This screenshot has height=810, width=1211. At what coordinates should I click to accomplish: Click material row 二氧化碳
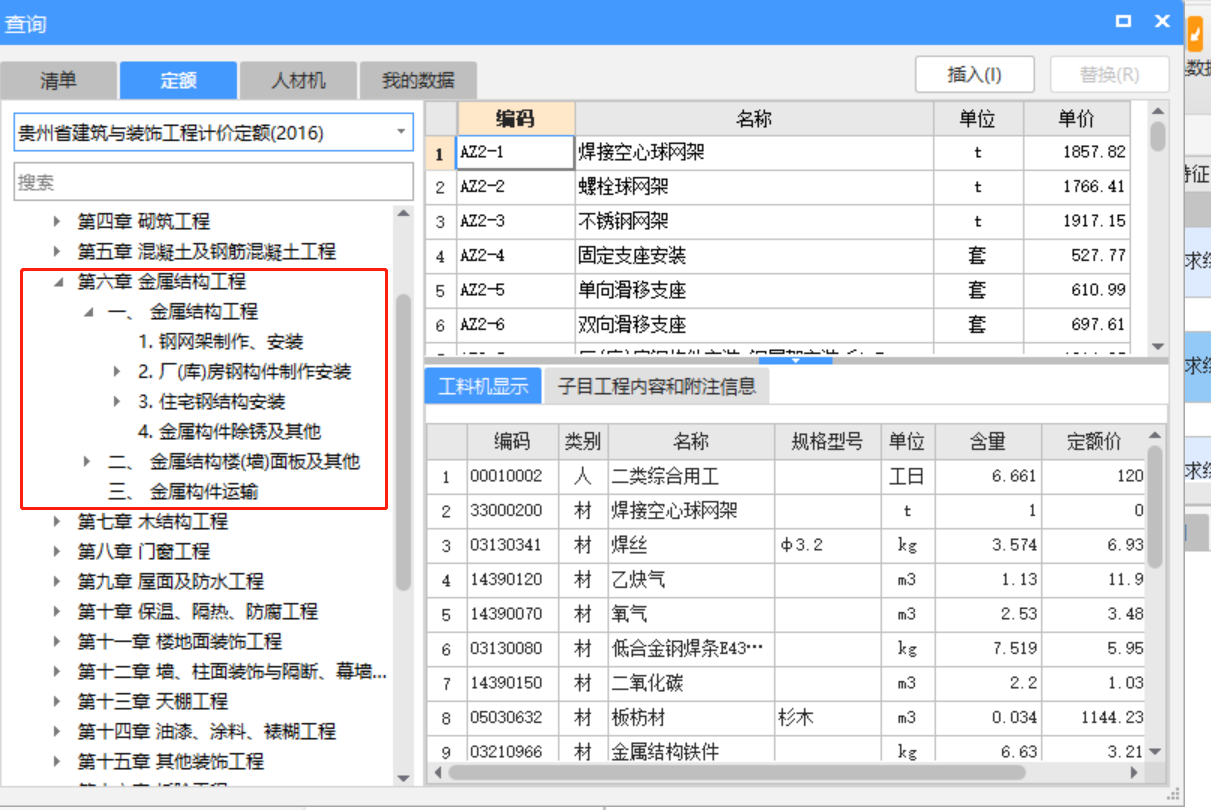tap(786, 683)
